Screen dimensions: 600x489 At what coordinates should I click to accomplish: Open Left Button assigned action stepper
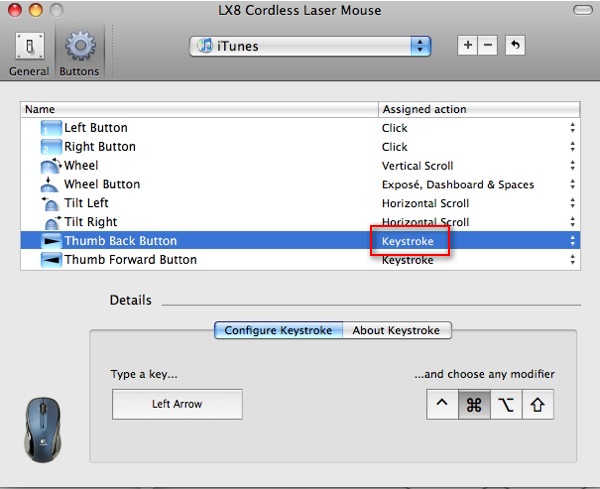[x=572, y=128]
